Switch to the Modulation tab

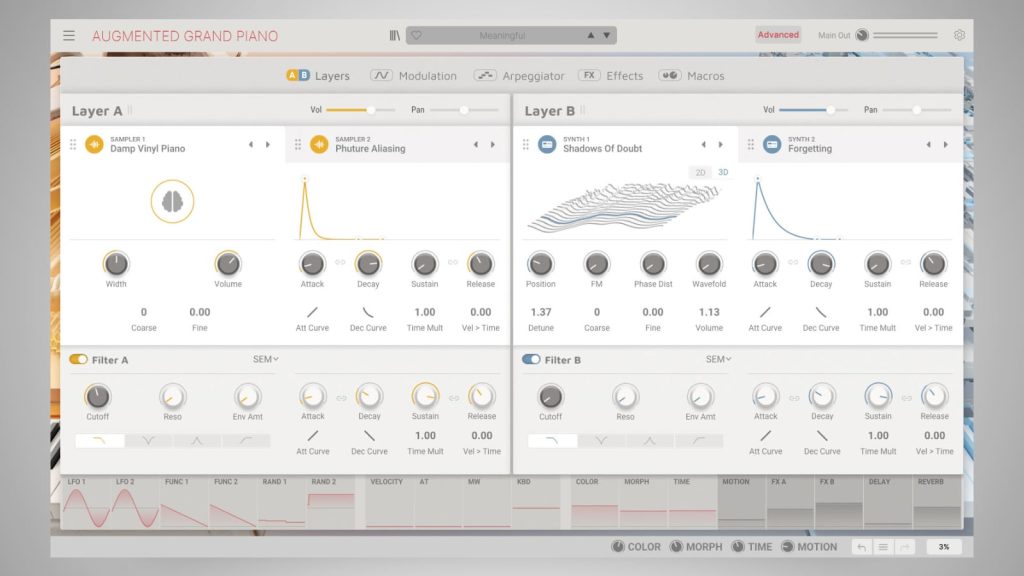point(414,76)
